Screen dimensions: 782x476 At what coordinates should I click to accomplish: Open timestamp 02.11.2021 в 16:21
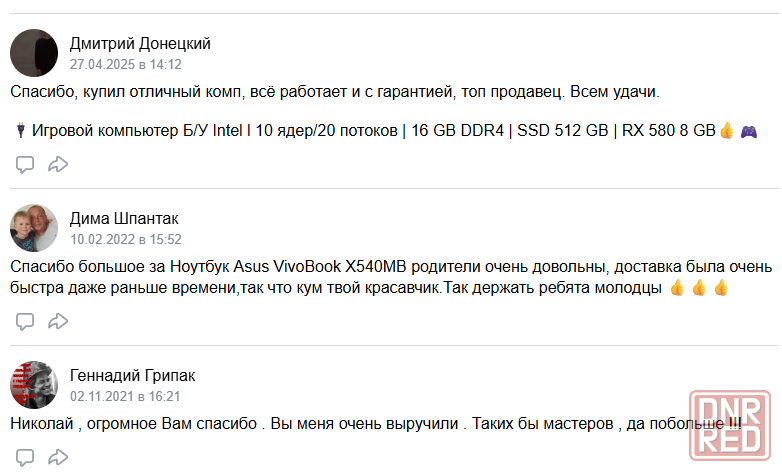pos(125,396)
